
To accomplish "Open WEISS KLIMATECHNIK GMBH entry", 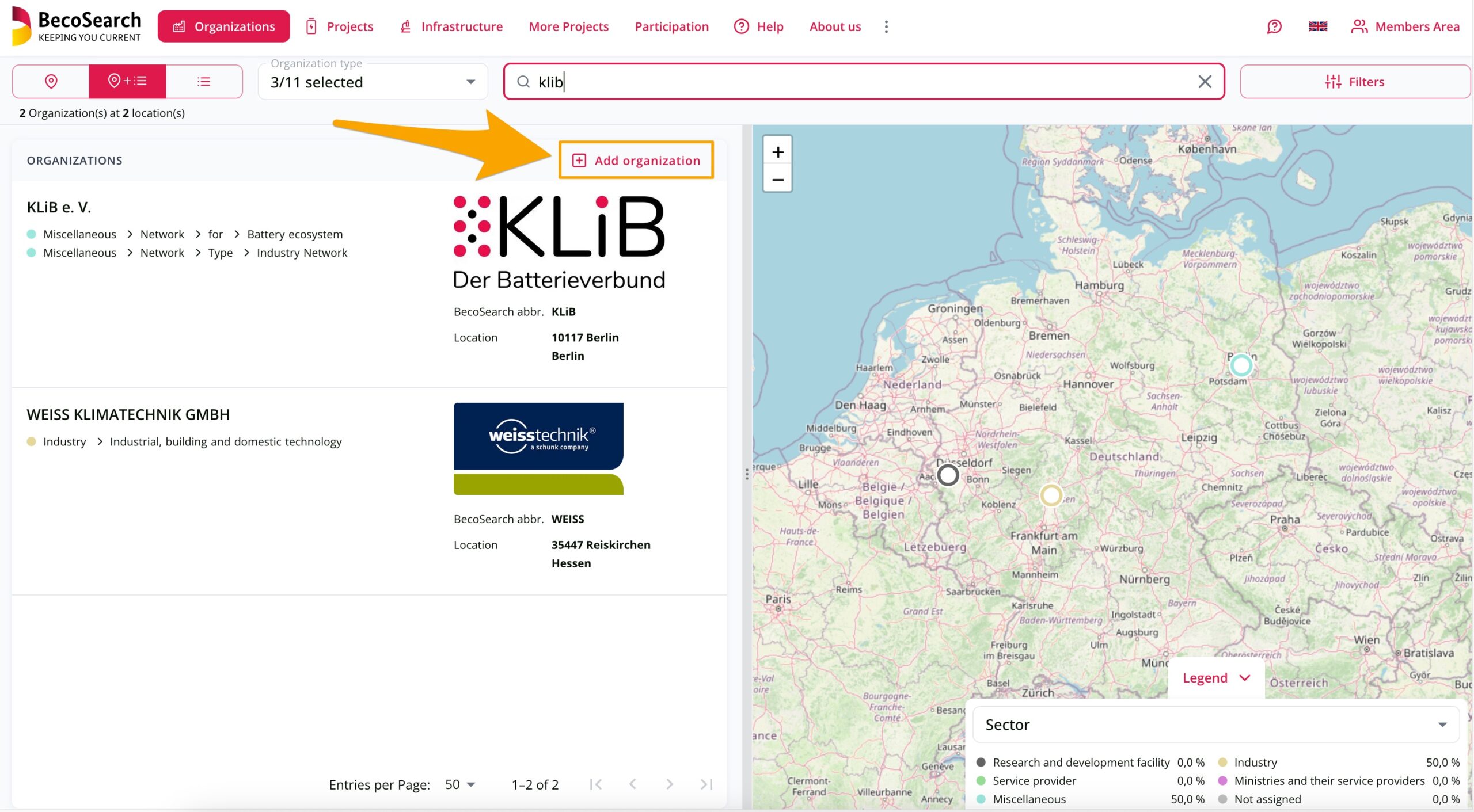I will [128, 414].
